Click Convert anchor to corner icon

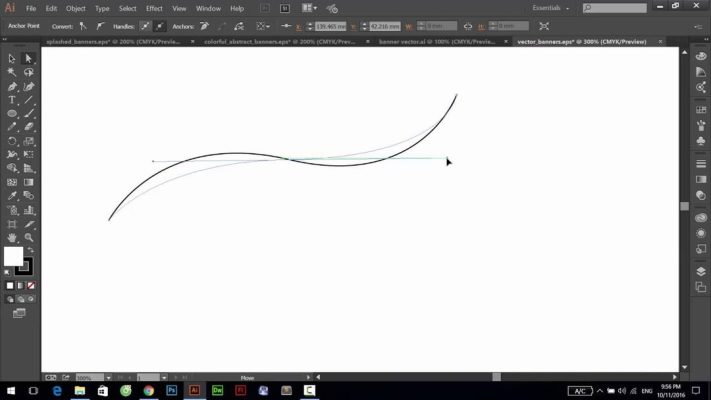(x=82, y=25)
